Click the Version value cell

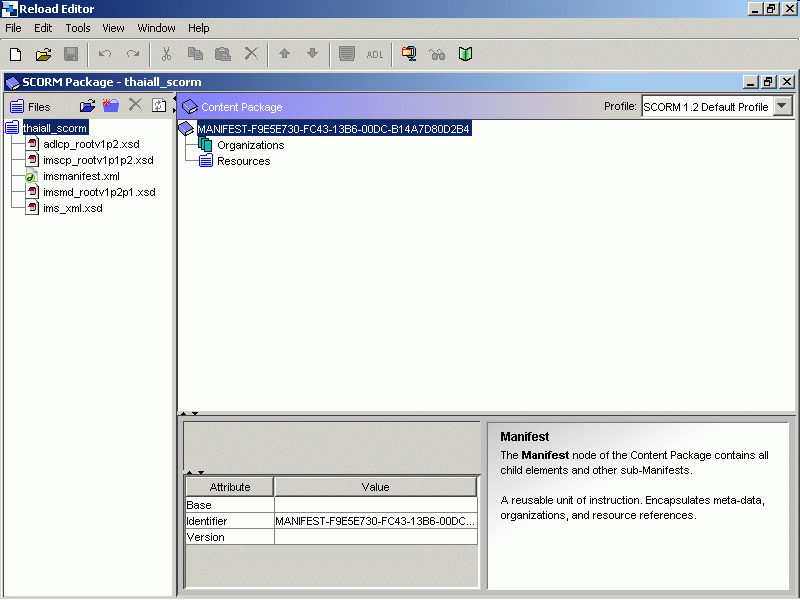[x=375, y=537]
